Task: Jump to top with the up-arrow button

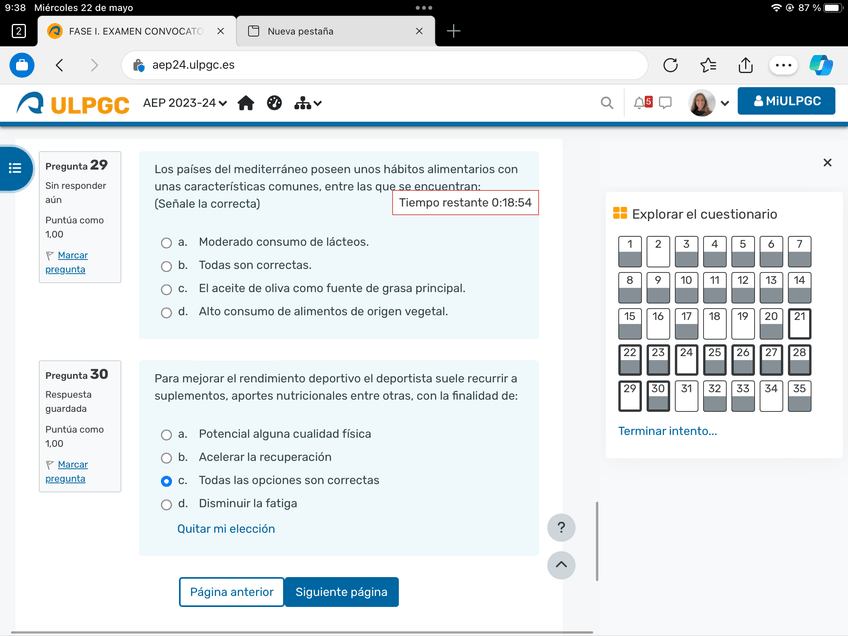Action: coord(561,565)
